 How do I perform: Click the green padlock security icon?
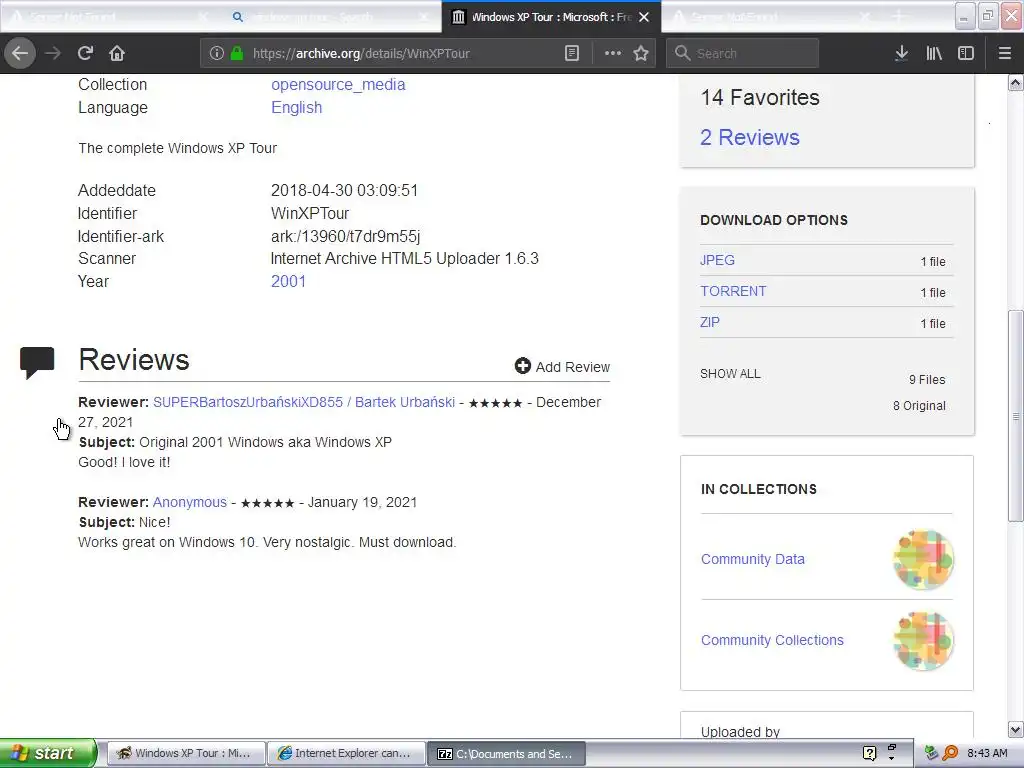[237, 53]
